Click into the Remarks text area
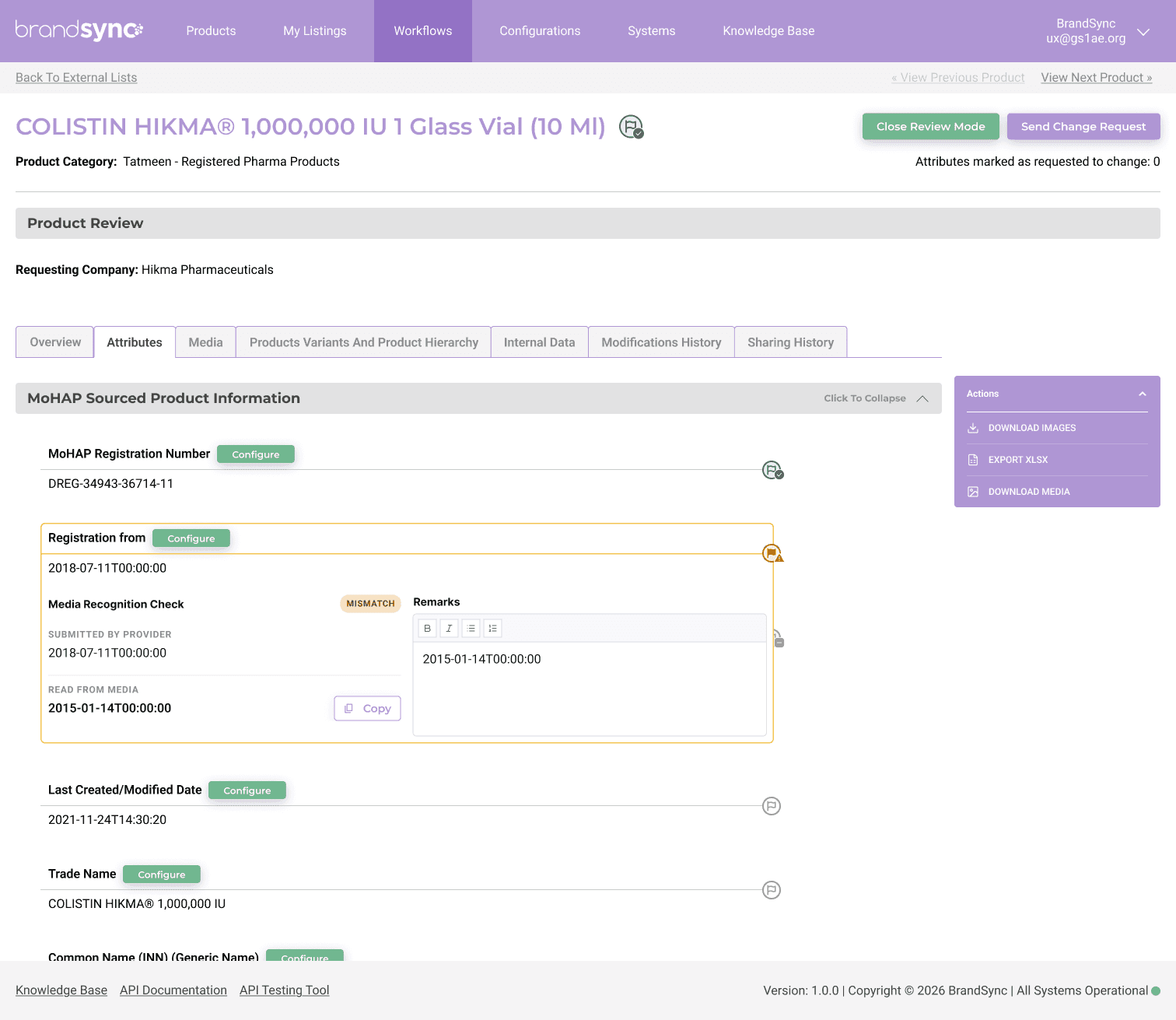 click(590, 689)
